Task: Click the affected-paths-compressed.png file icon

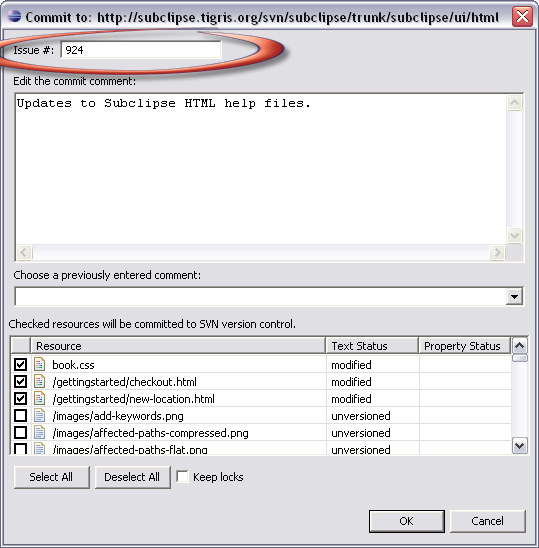Action: [x=39, y=433]
